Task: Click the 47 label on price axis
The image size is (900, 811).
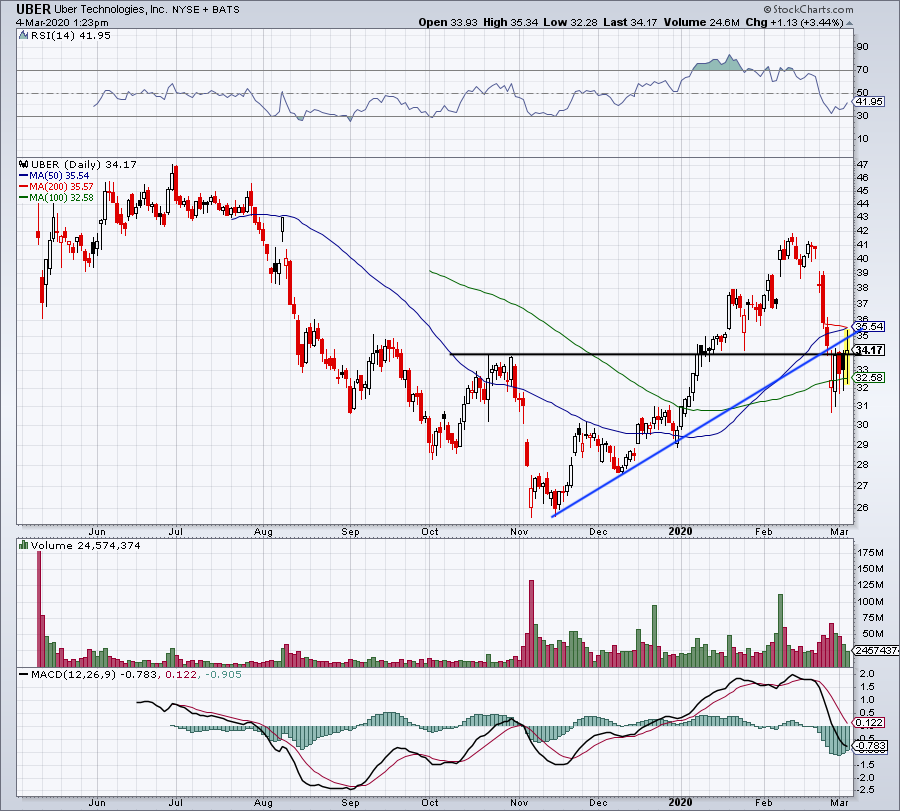Action: click(863, 165)
